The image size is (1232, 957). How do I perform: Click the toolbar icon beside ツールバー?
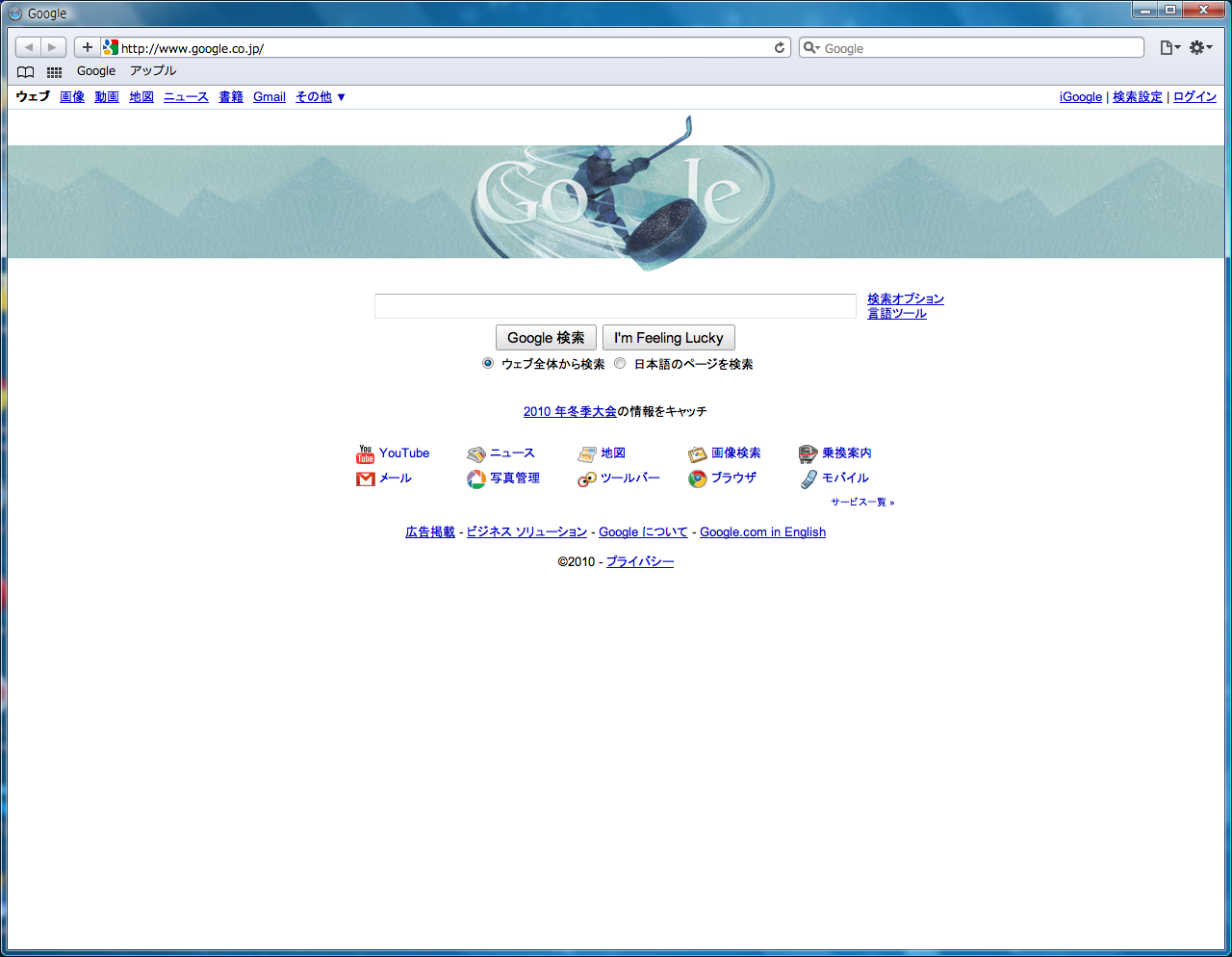587,478
